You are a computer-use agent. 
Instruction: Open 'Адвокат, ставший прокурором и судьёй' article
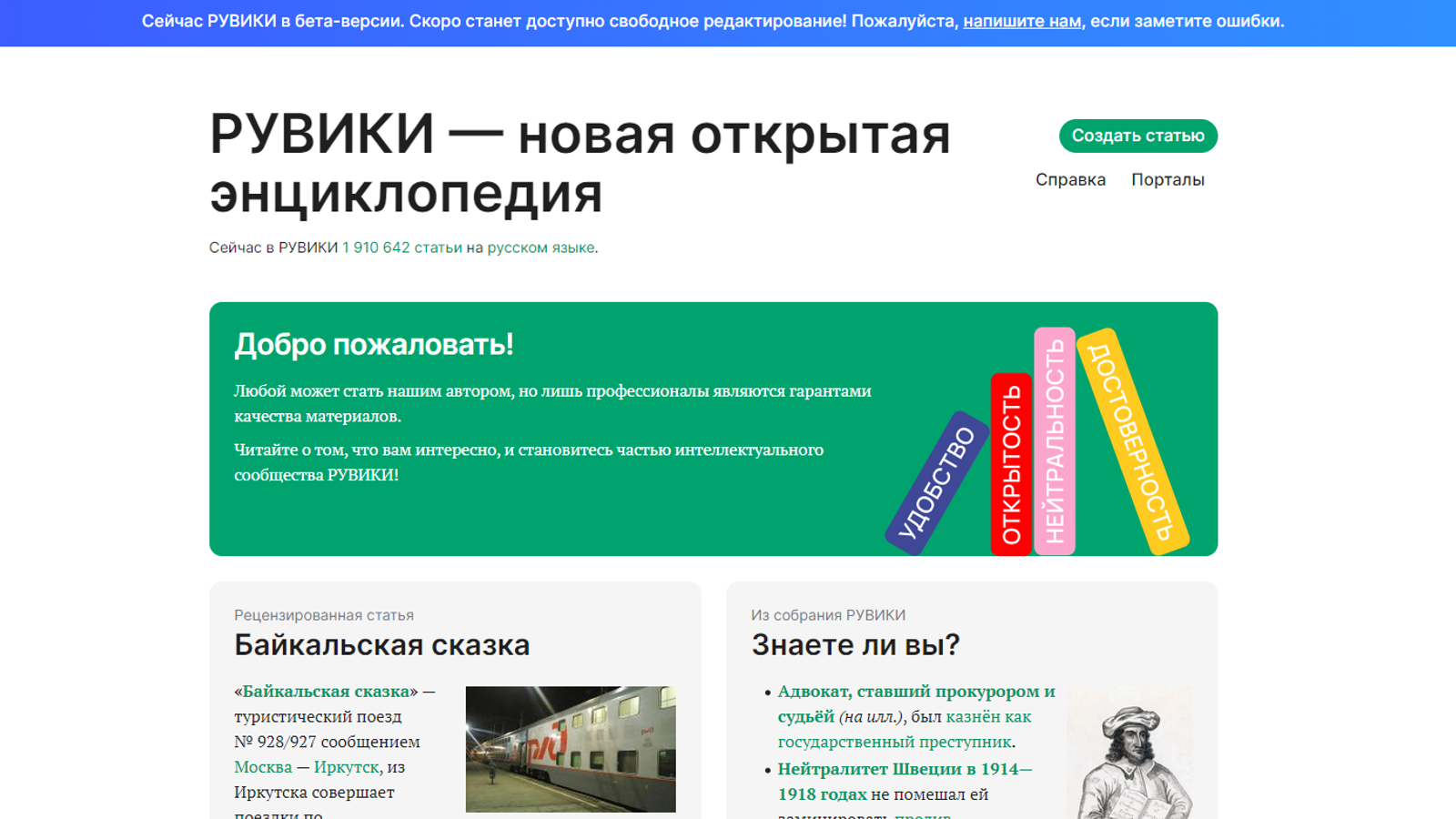coord(916,703)
